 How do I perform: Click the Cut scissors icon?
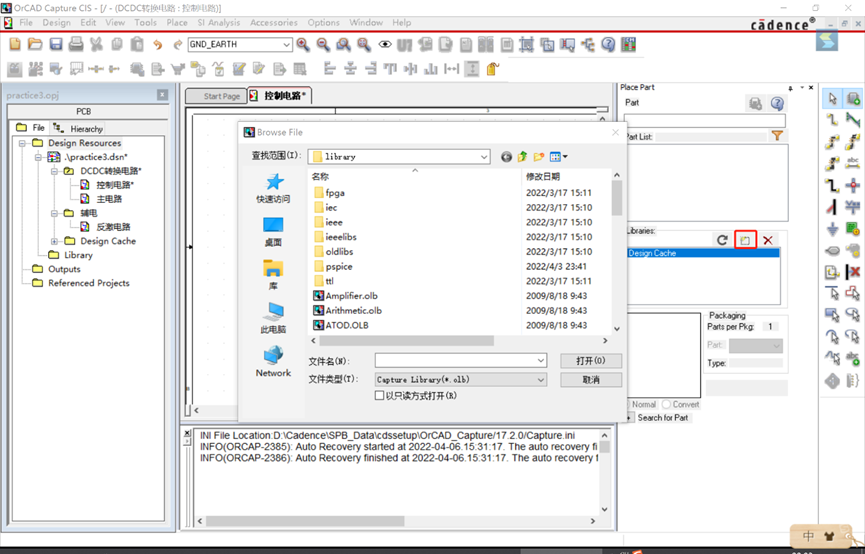pyautogui.click(x=96, y=44)
